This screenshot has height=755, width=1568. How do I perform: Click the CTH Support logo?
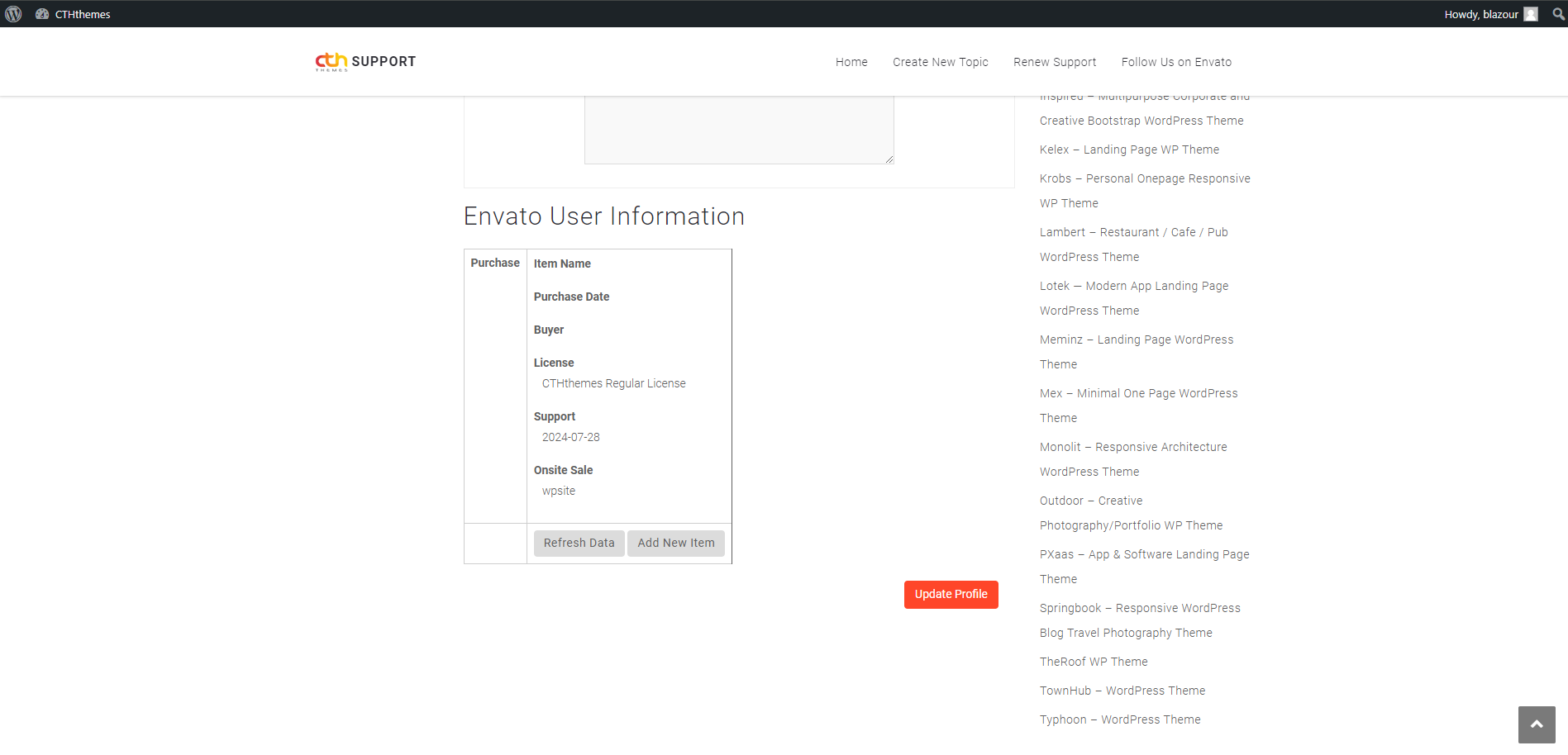pyautogui.click(x=365, y=62)
